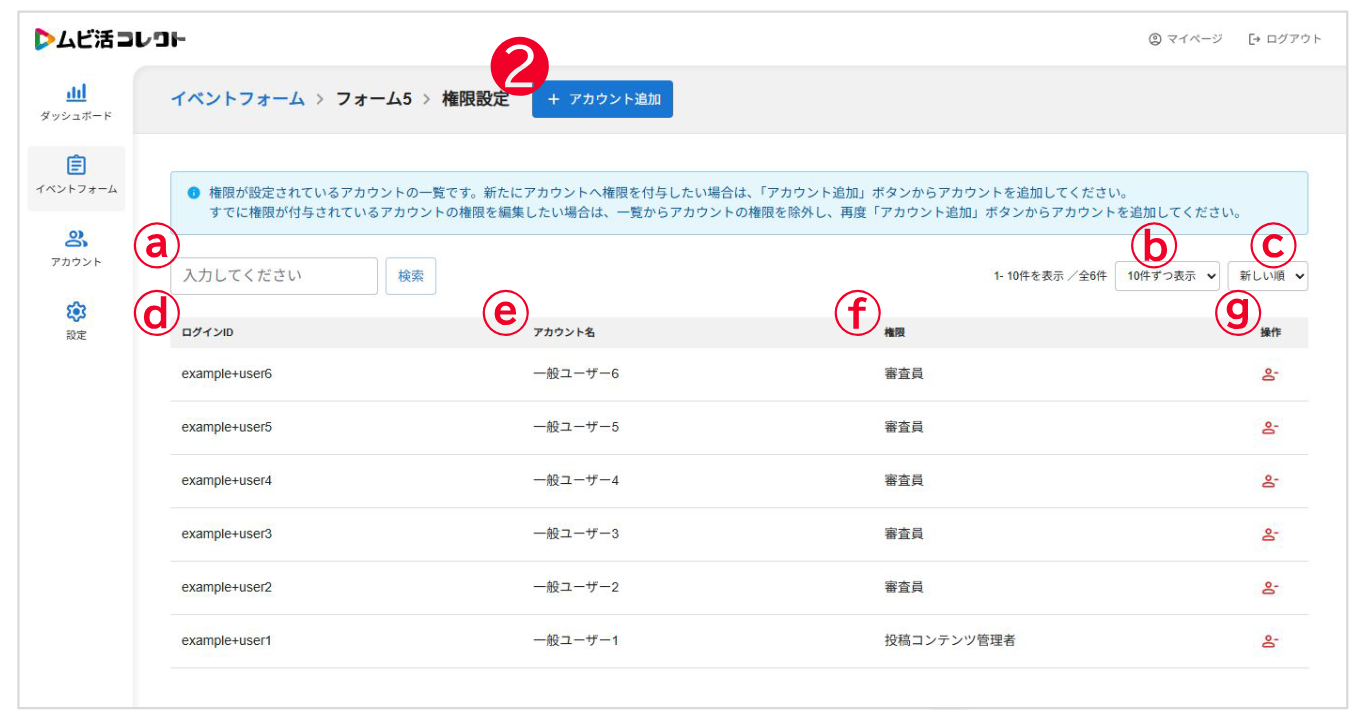This screenshot has height=710, width=1365.
Task: Go to イベントフォーム breadcrumb
Action: [x=237, y=99]
